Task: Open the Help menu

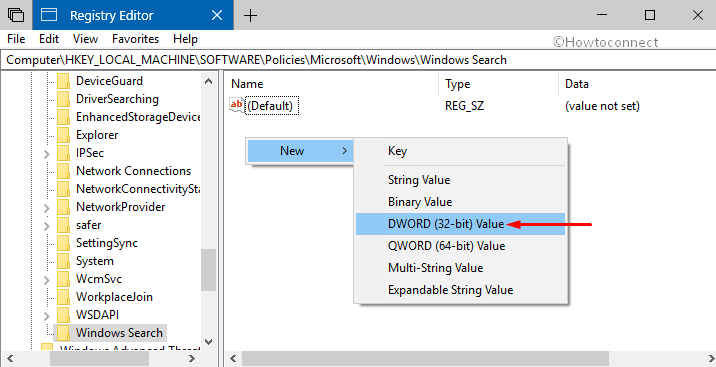Action: (185, 39)
